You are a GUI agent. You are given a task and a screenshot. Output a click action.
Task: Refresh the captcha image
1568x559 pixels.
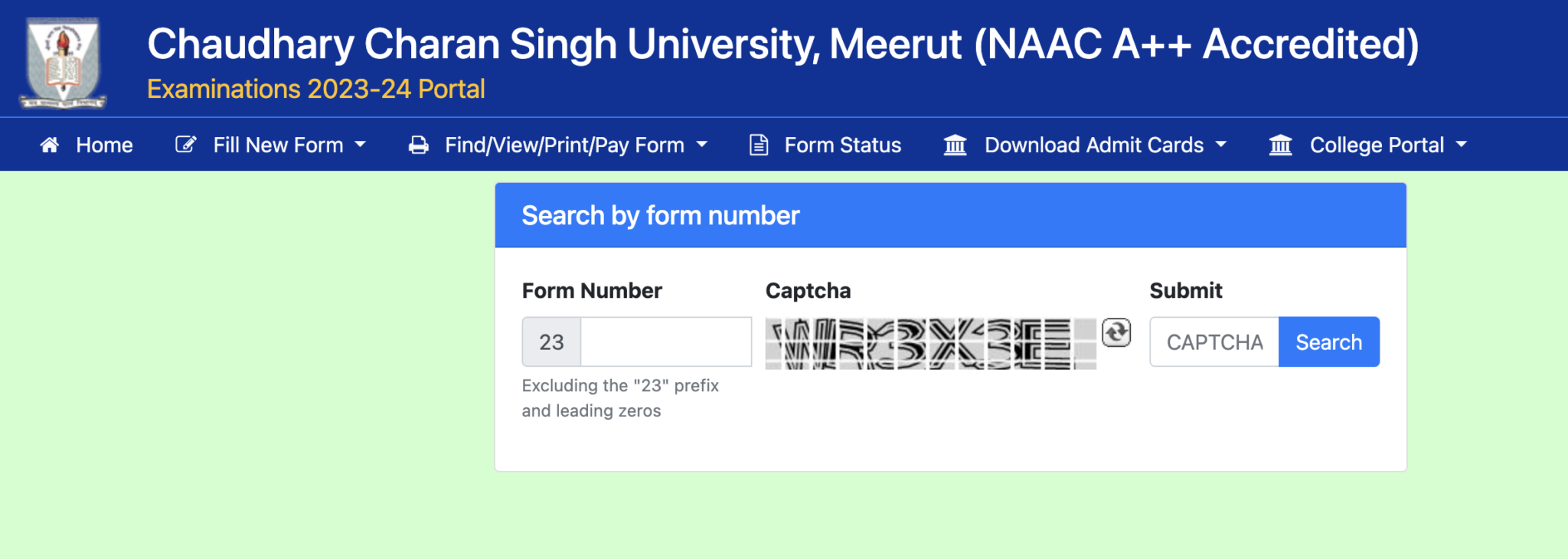tap(1116, 333)
